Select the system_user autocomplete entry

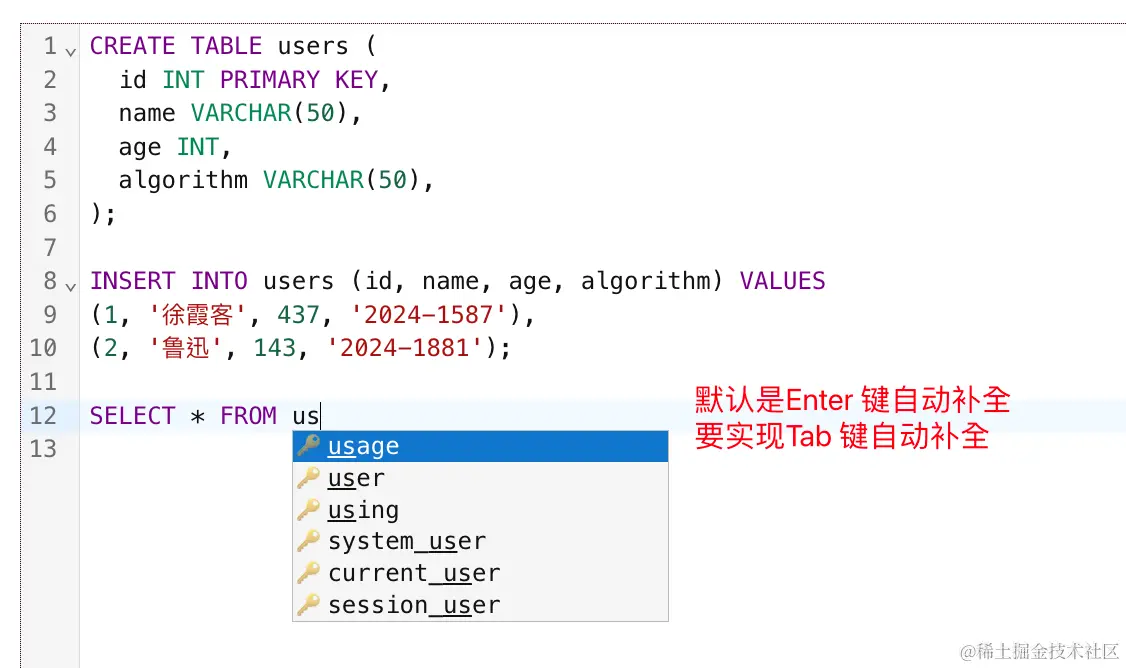pyautogui.click(x=405, y=541)
